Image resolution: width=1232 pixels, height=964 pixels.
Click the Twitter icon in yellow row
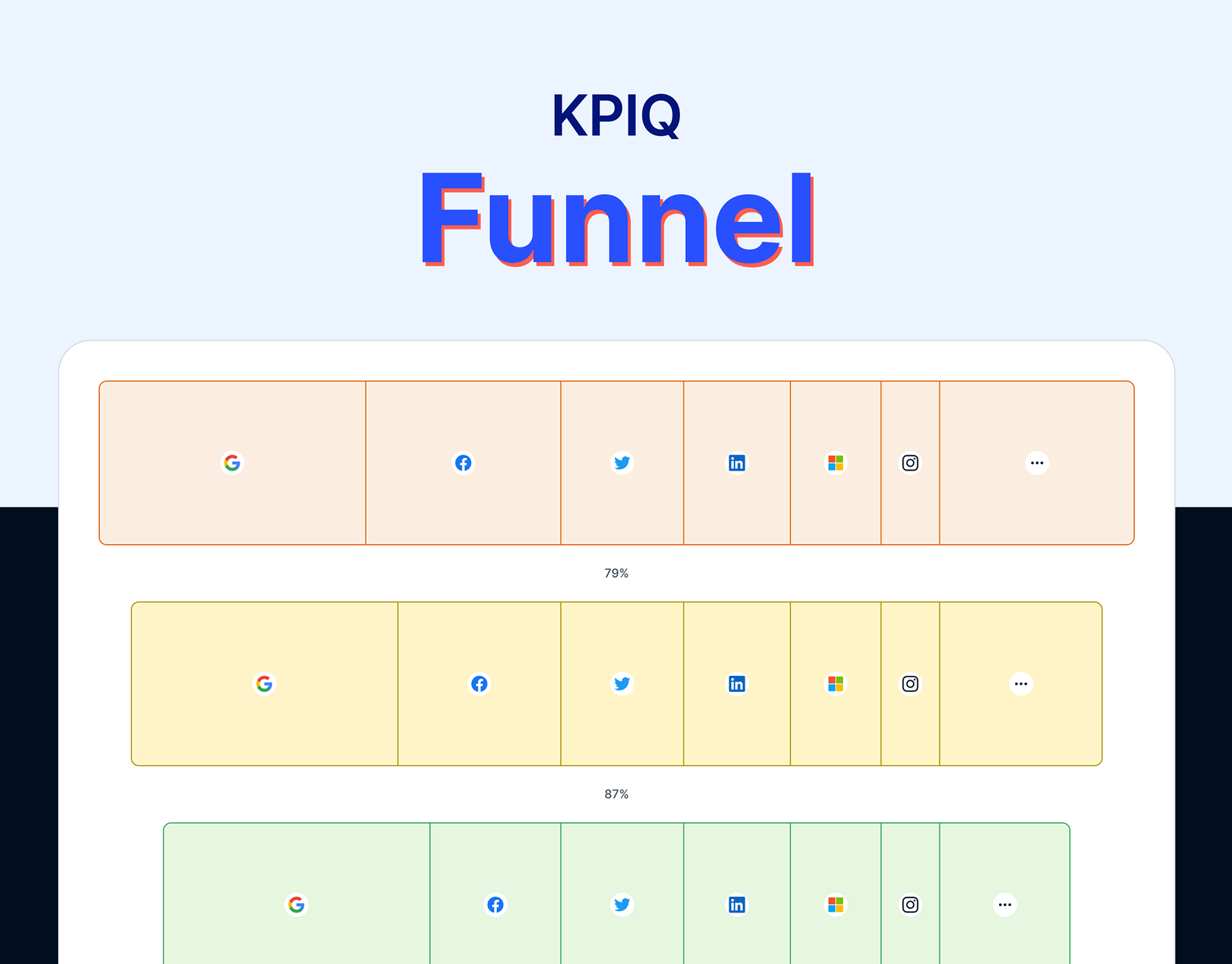coord(622,684)
